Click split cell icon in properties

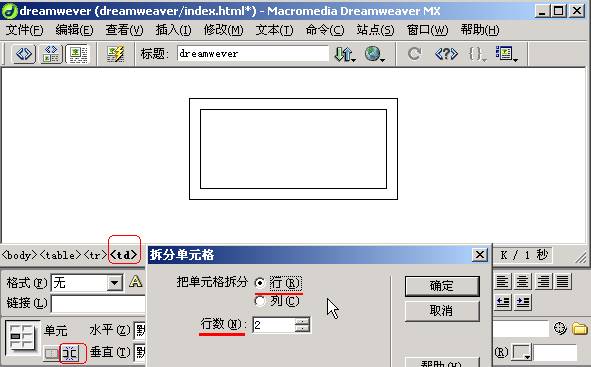[71, 353]
